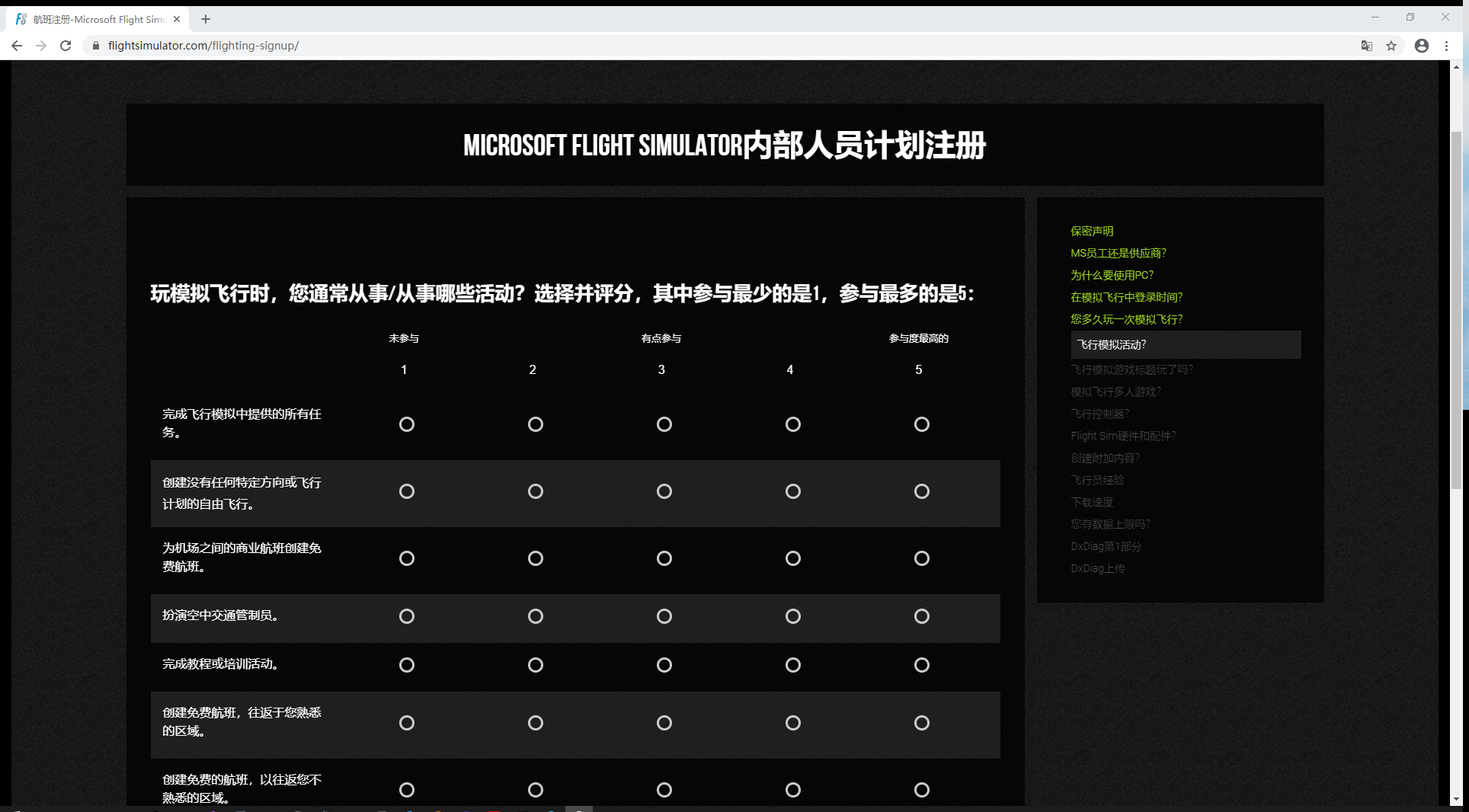Viewport: 1469px width, 812px height.
Task: Click the DxDiag上传 sidebar step
Action: pos(1097,568)
